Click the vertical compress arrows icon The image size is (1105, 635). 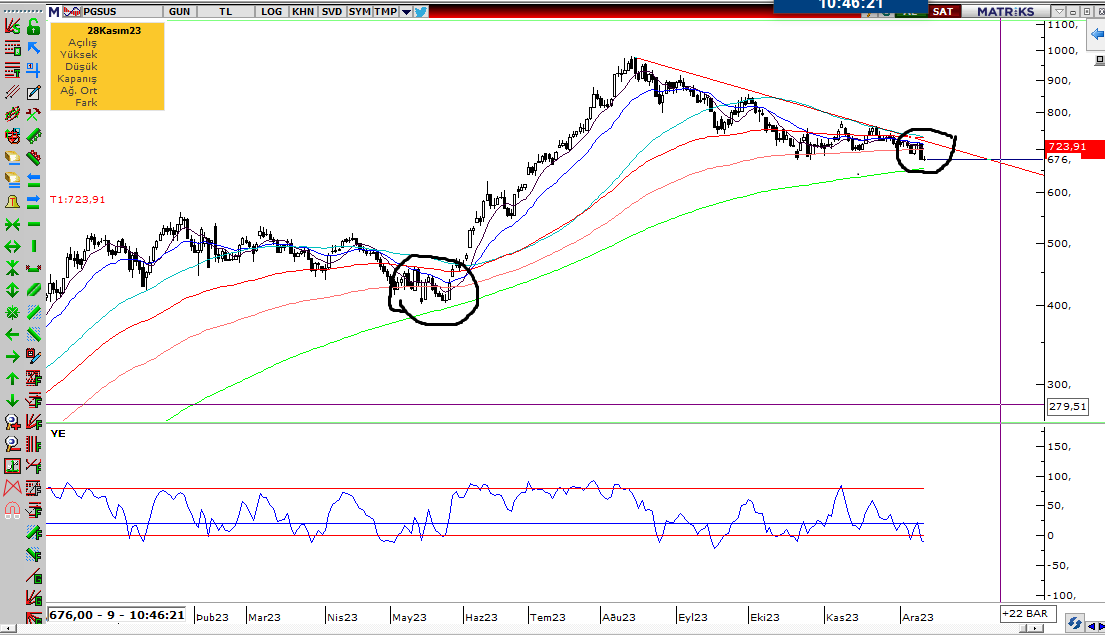tap(12, 268)
